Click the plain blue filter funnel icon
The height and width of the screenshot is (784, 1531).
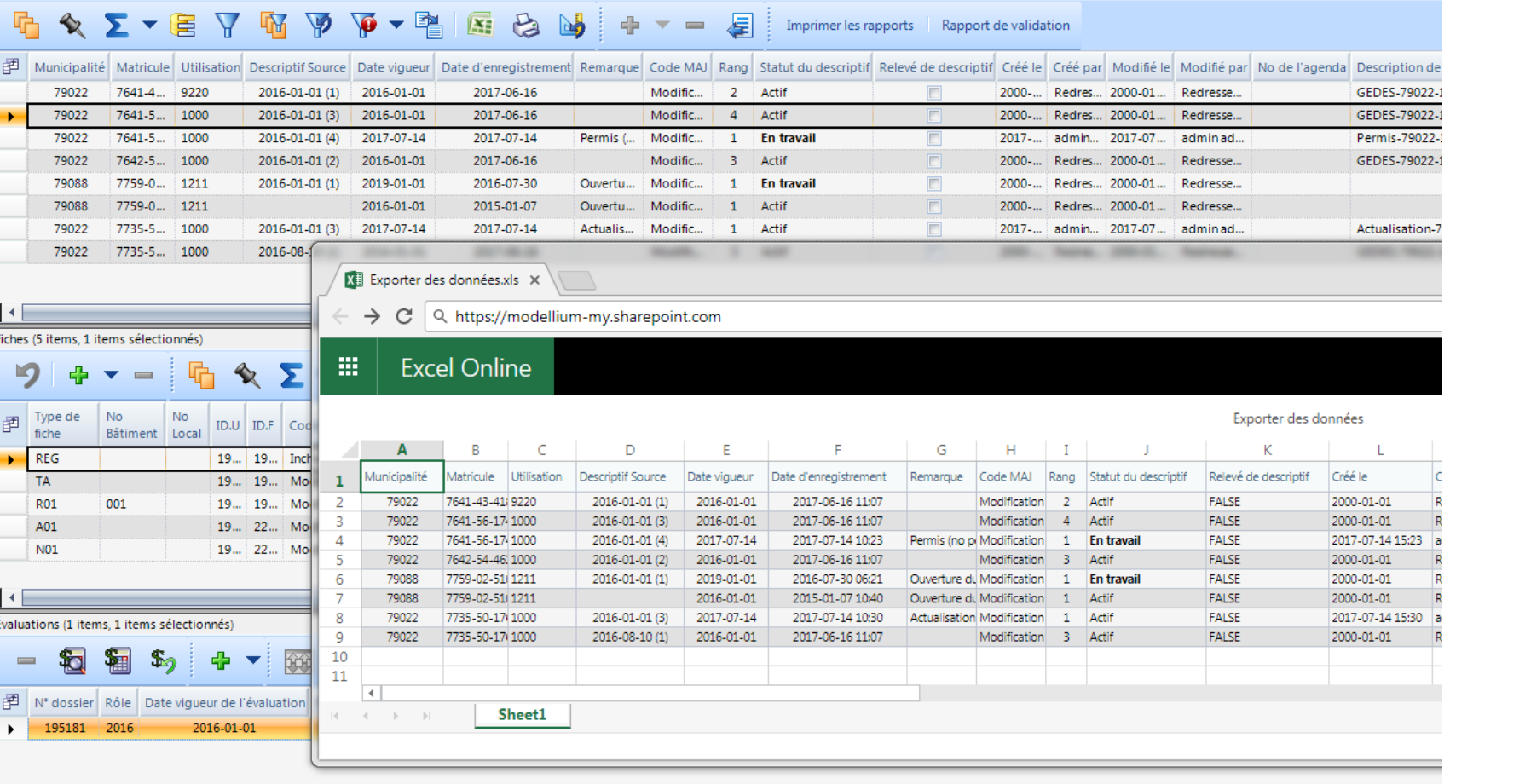pos(228,25)
